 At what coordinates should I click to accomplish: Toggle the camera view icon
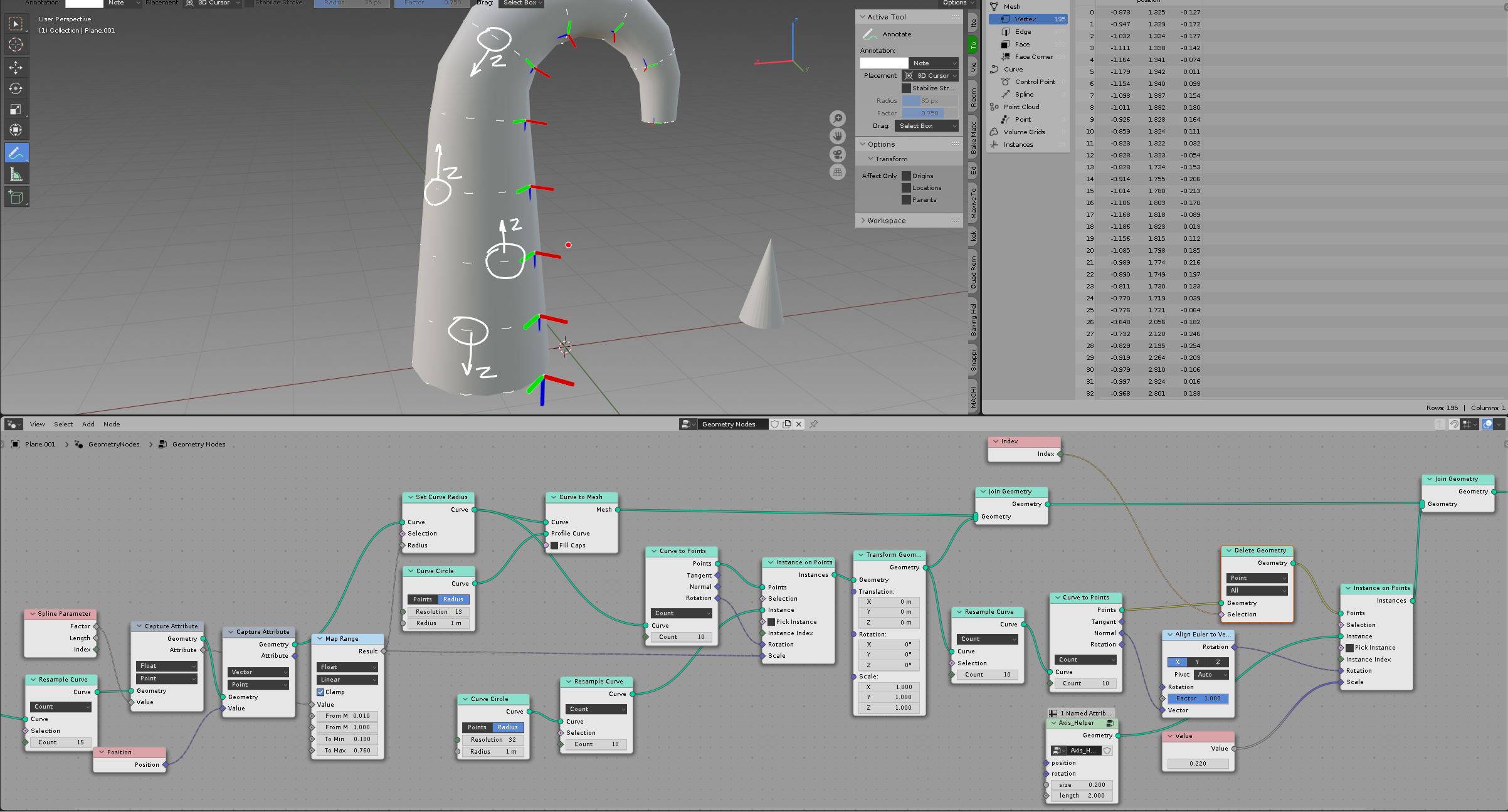(x=838, y=154)
